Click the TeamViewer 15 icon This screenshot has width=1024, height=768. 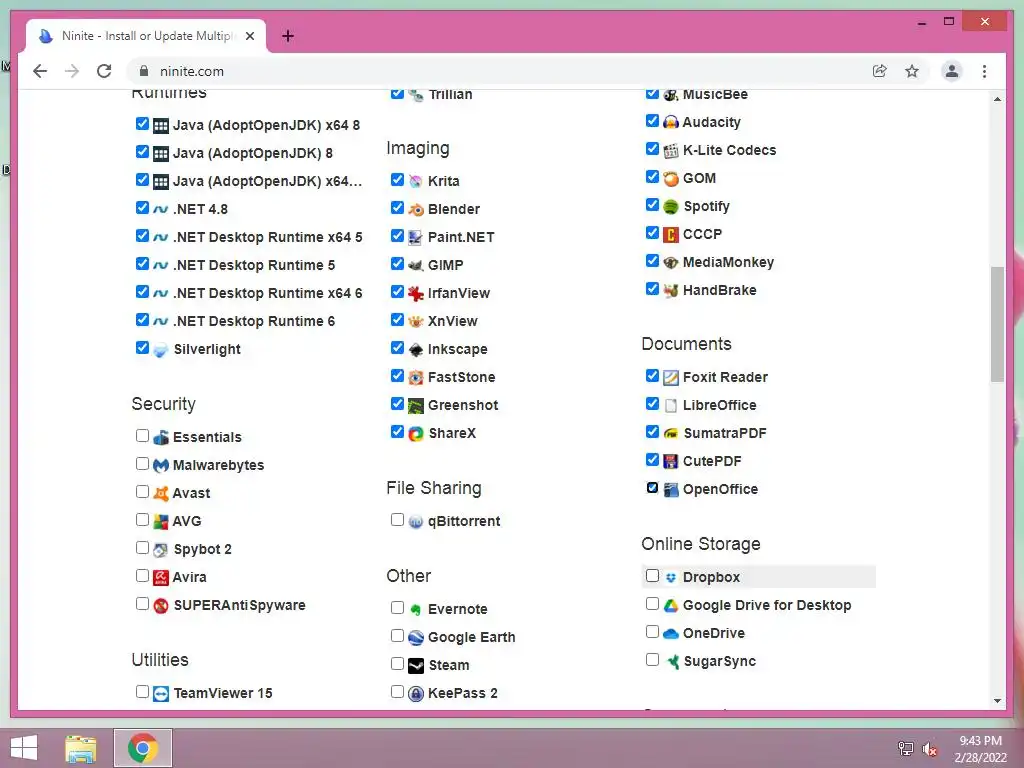[x=161, y=694]
